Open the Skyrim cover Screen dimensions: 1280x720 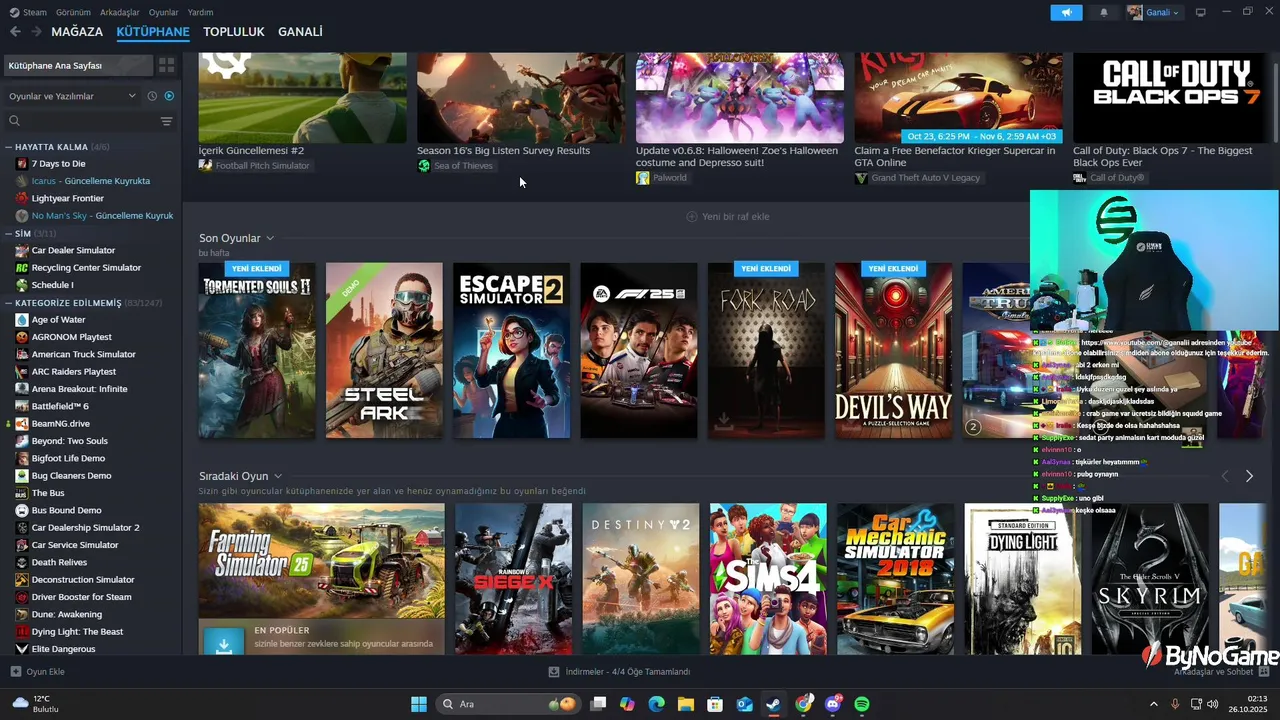pos(1150,579)
